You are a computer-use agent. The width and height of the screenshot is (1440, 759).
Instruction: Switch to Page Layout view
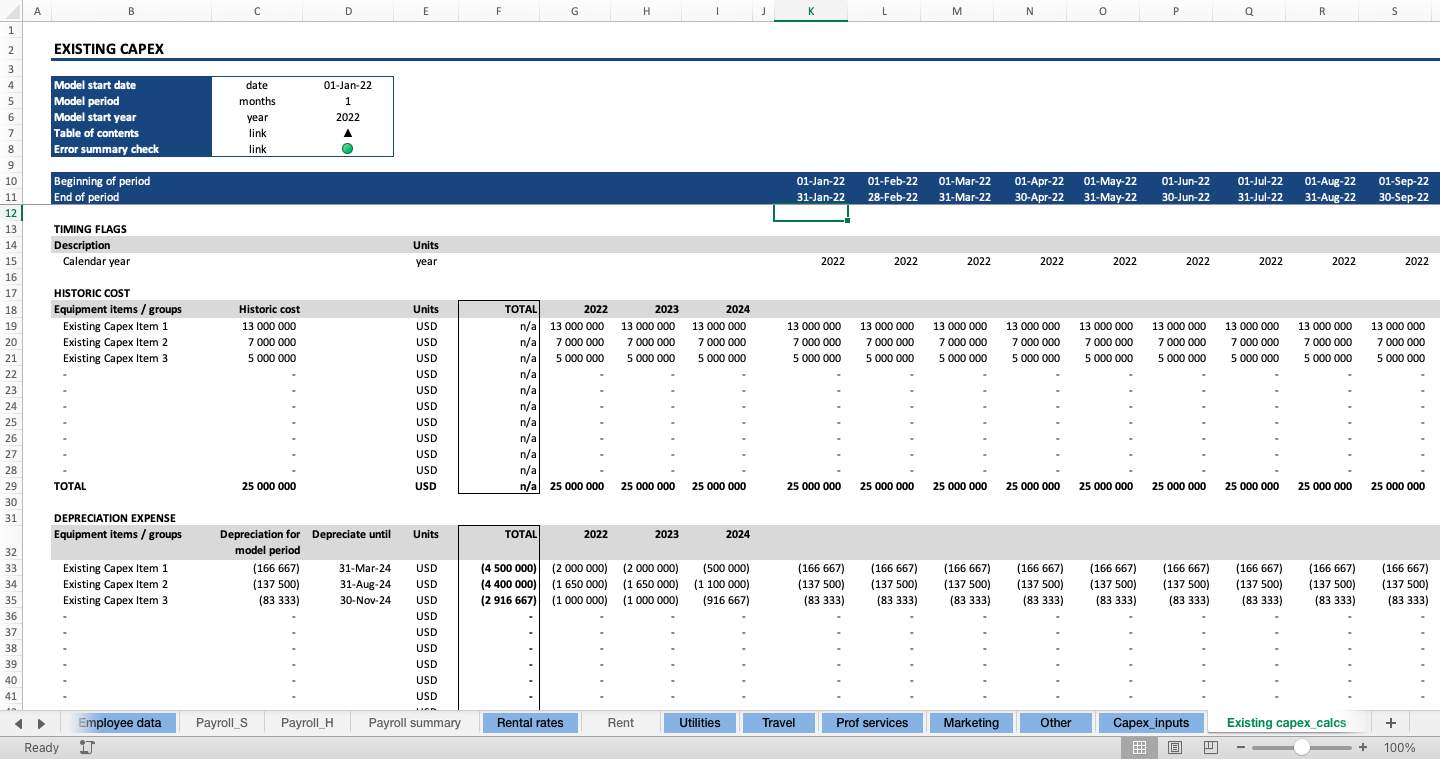coord(1175,748)
